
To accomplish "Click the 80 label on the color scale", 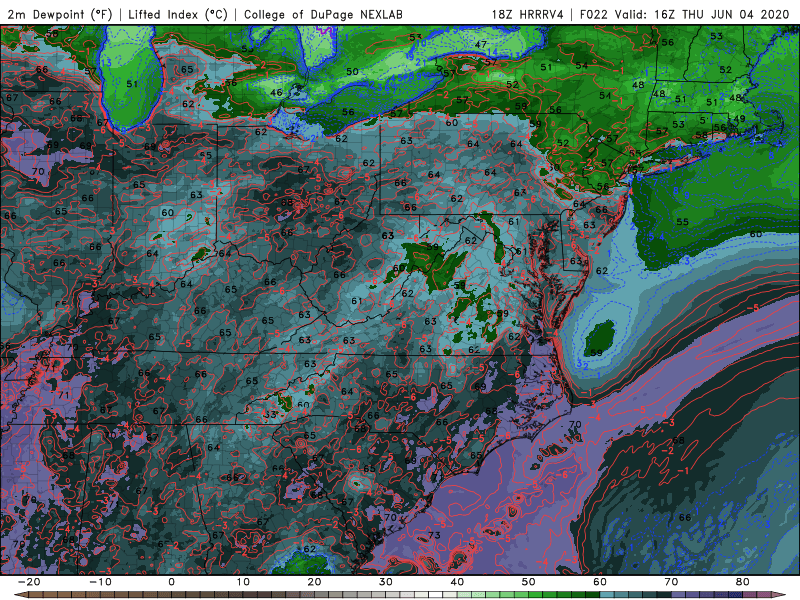I will tap(743, 582).
